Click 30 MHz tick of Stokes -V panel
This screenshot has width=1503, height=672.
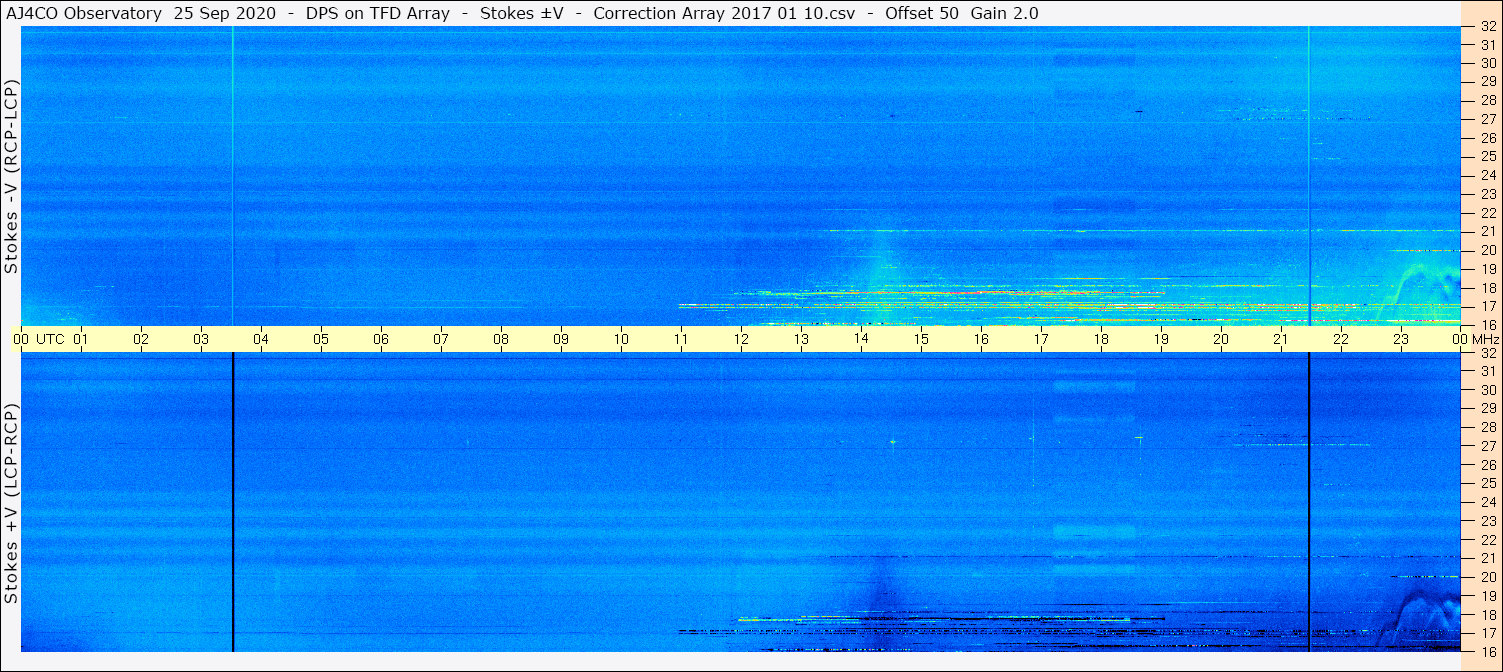tap(1487, 62)
